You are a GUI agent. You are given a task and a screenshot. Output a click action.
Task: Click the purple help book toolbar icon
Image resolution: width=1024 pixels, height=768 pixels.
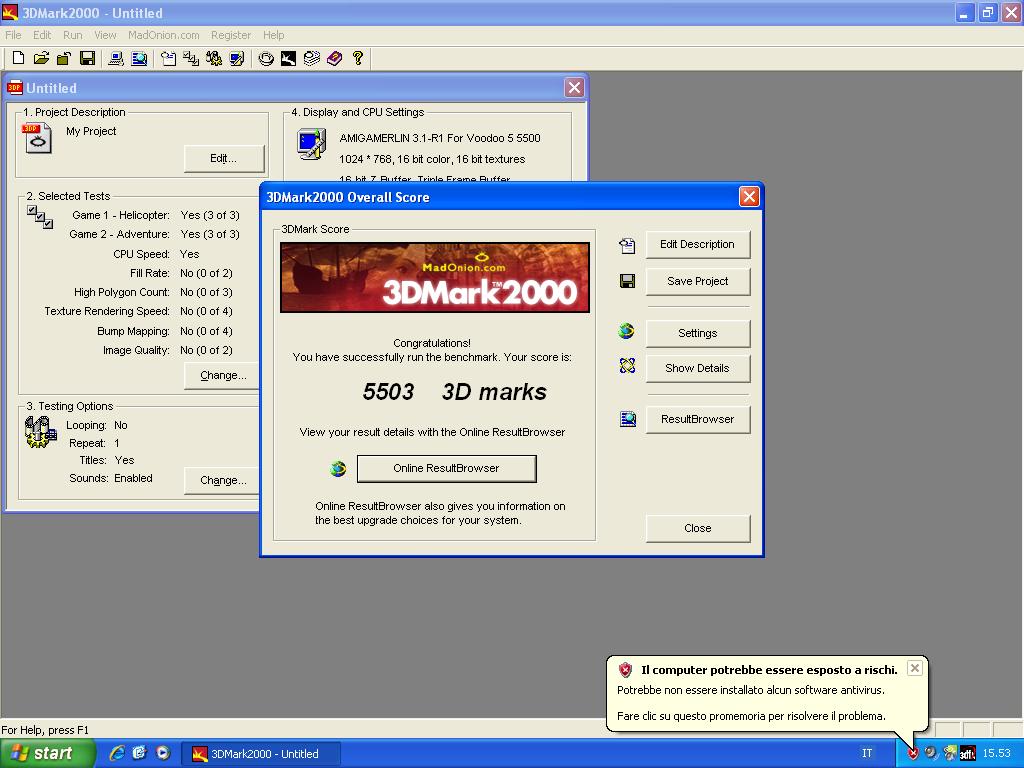pos(334,59)
